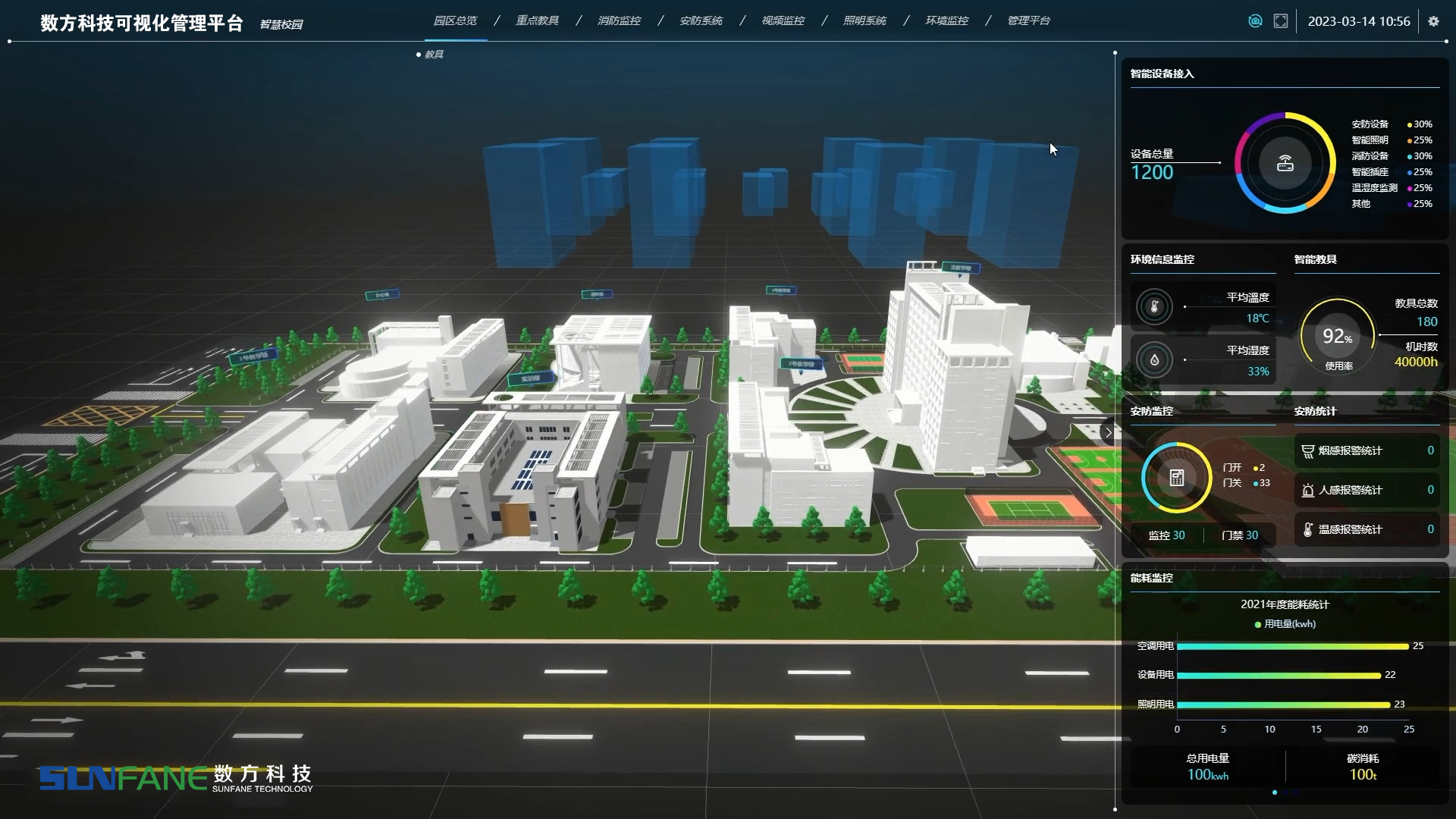Select the 3号教学楼 building label marker
Screen dimensions: 1456x819
coord(781,290)
